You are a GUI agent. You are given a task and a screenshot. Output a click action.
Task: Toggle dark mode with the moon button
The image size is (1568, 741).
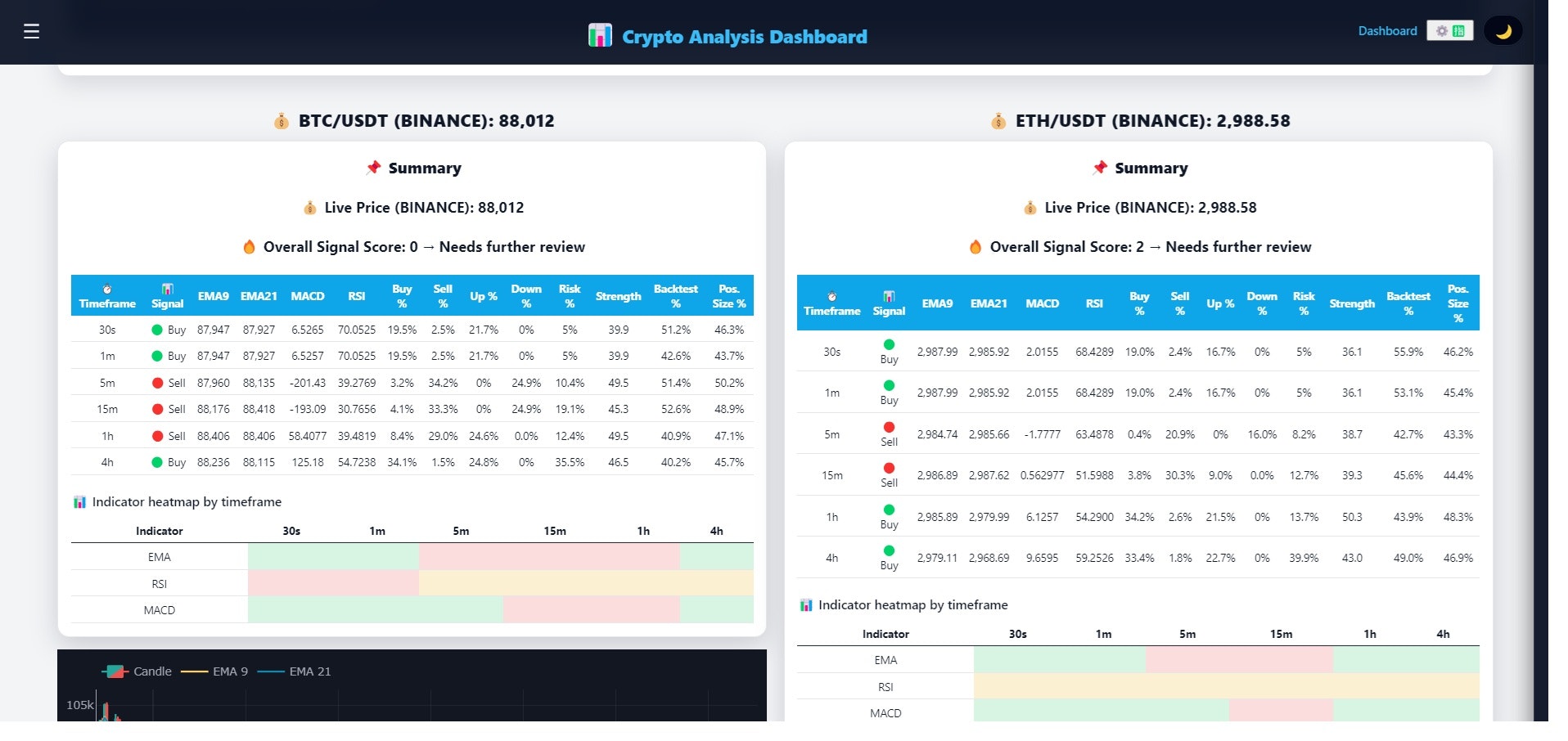[x=1503, y=30]
